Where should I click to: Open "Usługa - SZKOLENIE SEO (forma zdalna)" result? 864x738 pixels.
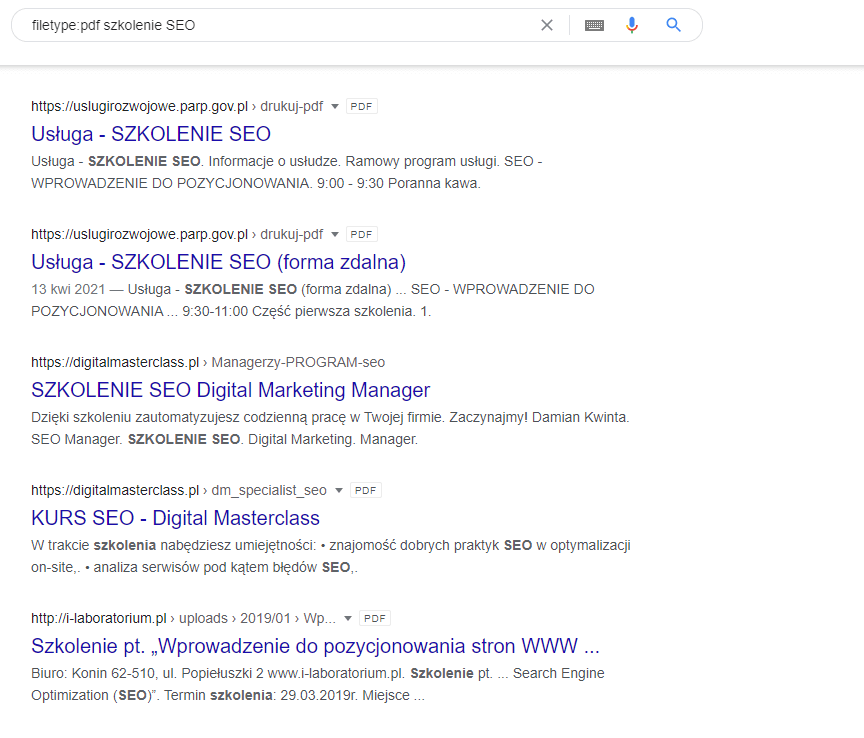[218, 262]
